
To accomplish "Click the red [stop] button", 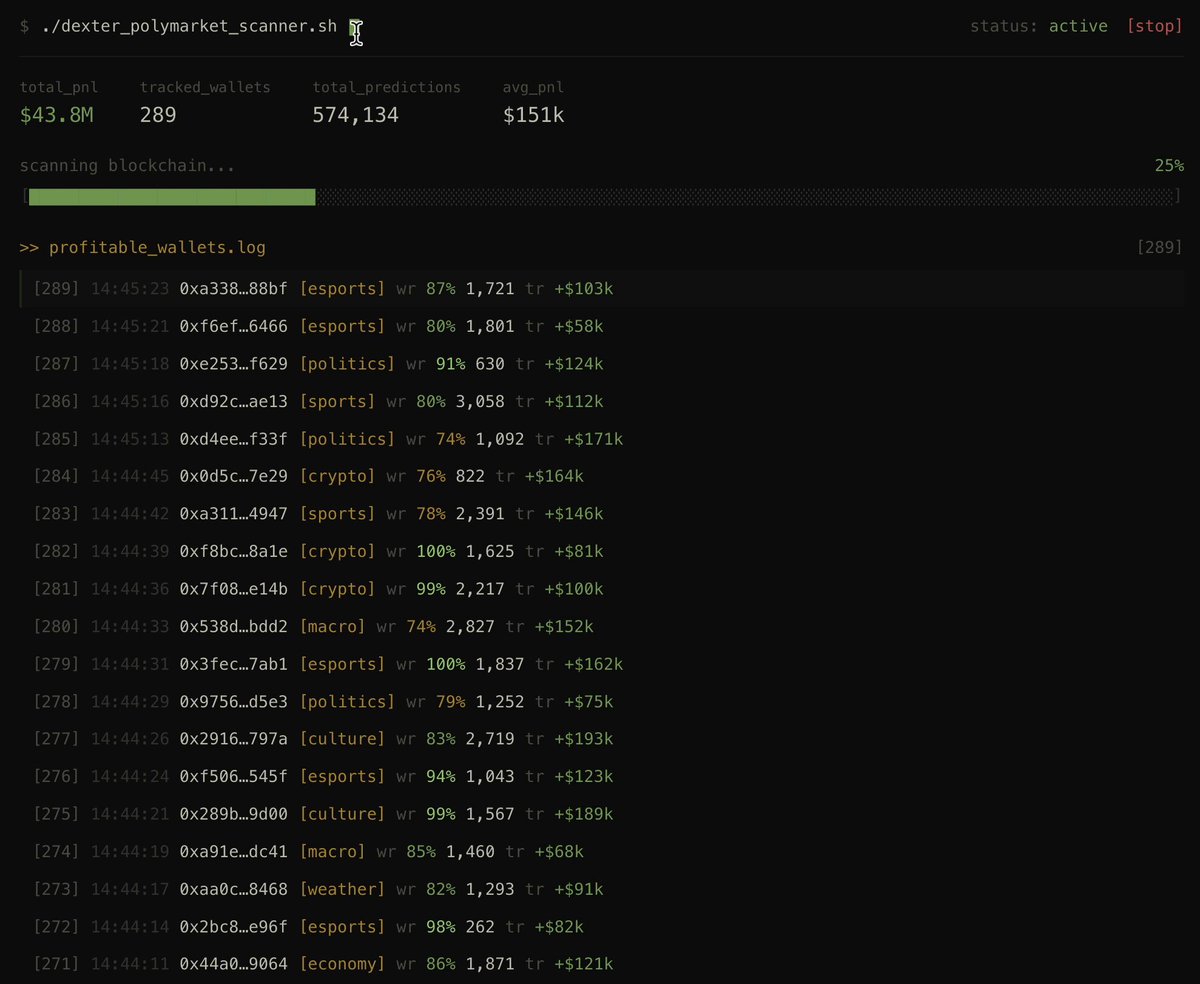I will tap(1154, 26).
